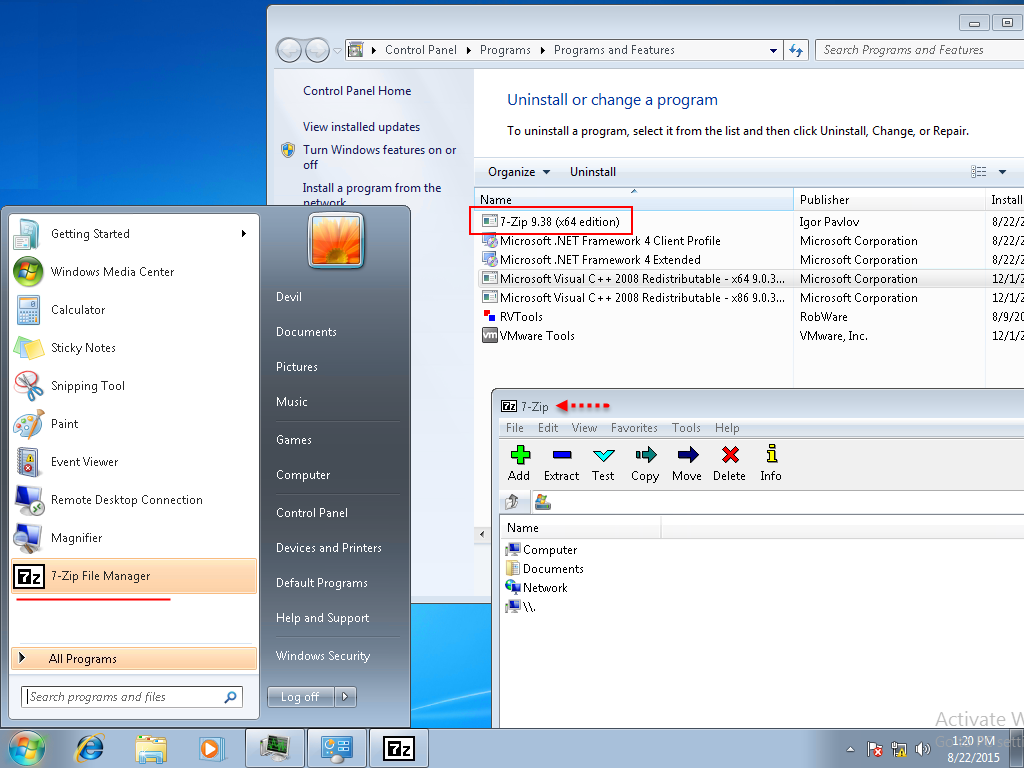Click the left horizontal scrollbar arrow in 7-Zip

pos(483,535)
